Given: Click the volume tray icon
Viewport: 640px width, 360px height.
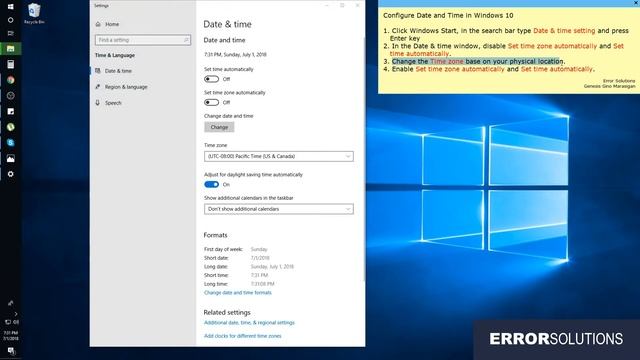Looking at the screenshot, I should 16,322.
